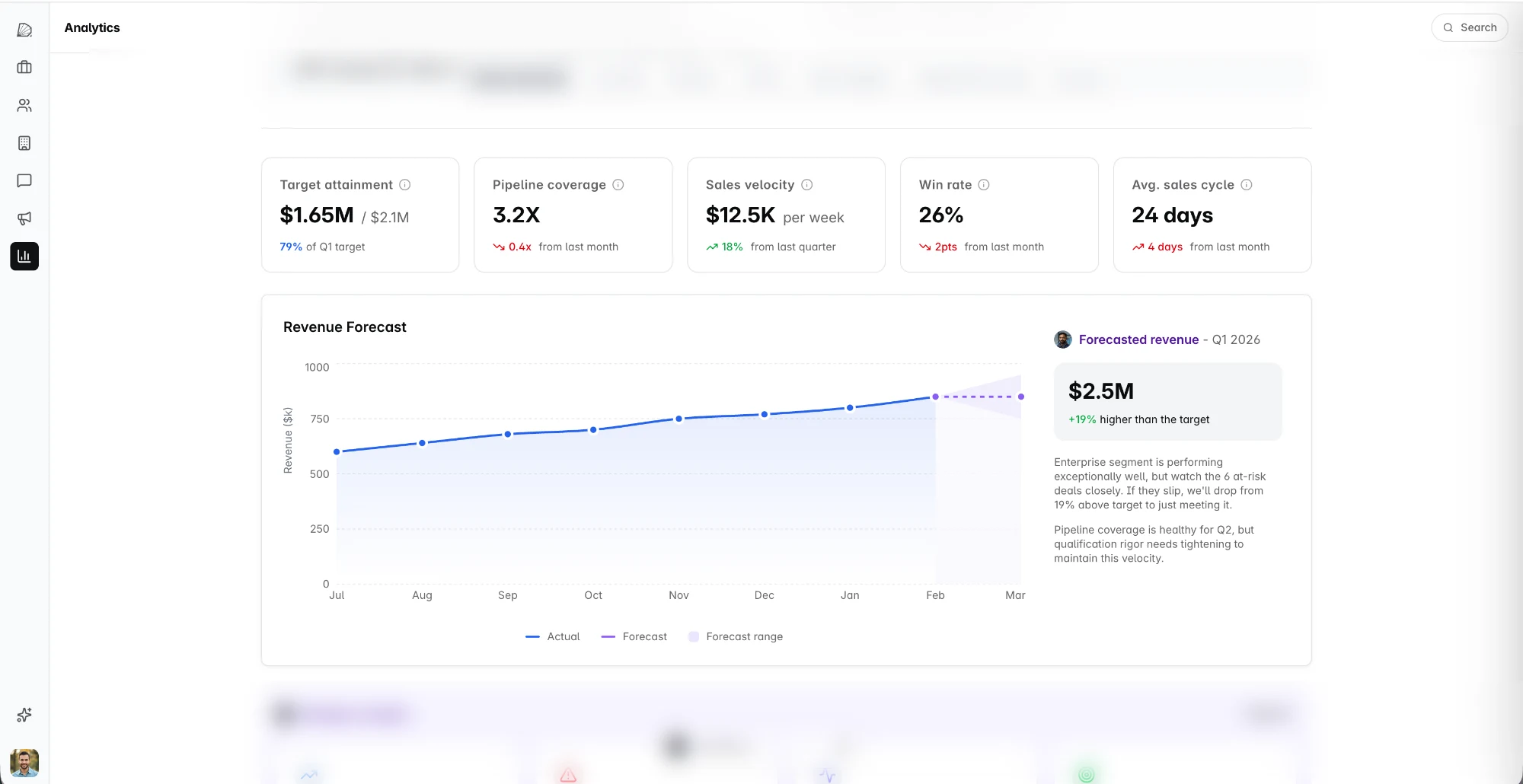Toggle the Forecast range in the legend
The height and width of the screenshot is (784, 1523).
tap(735, 636)
